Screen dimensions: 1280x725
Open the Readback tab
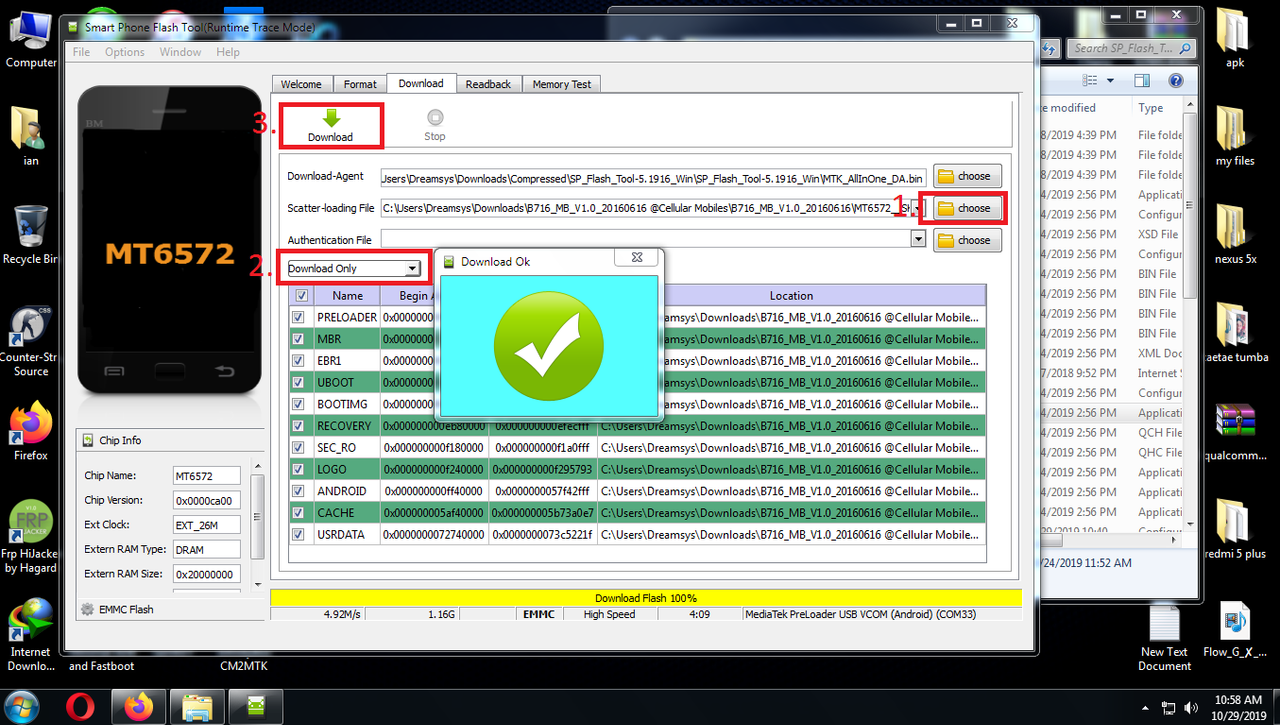pyautogui.click(x=488, y=84)
